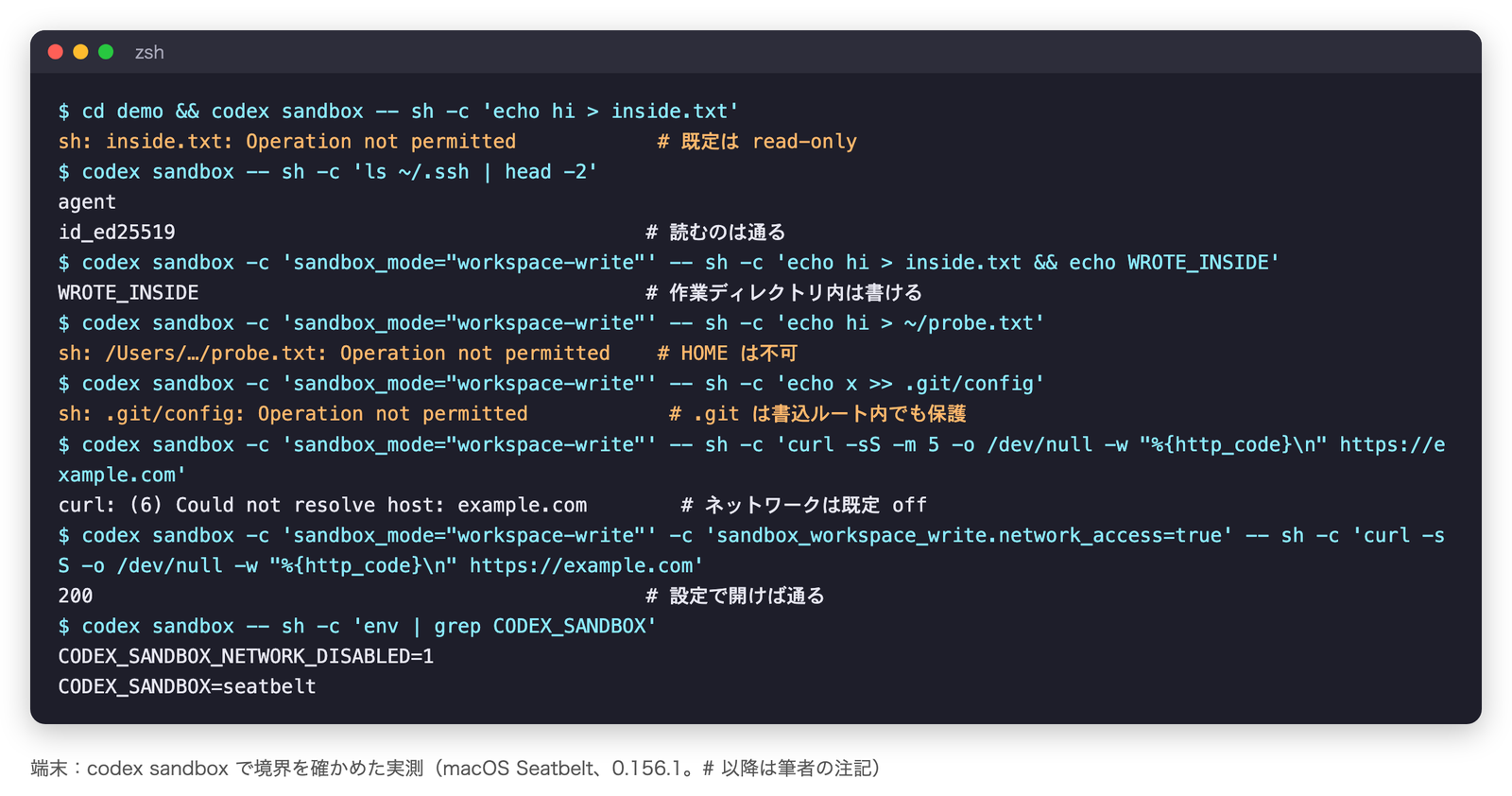This screenshot has width=1512, height=796.
Task: Click the "'env | grep CODEX_SANDBOX'" command argument
Action: pyautogui.click(x=505, y=626)
